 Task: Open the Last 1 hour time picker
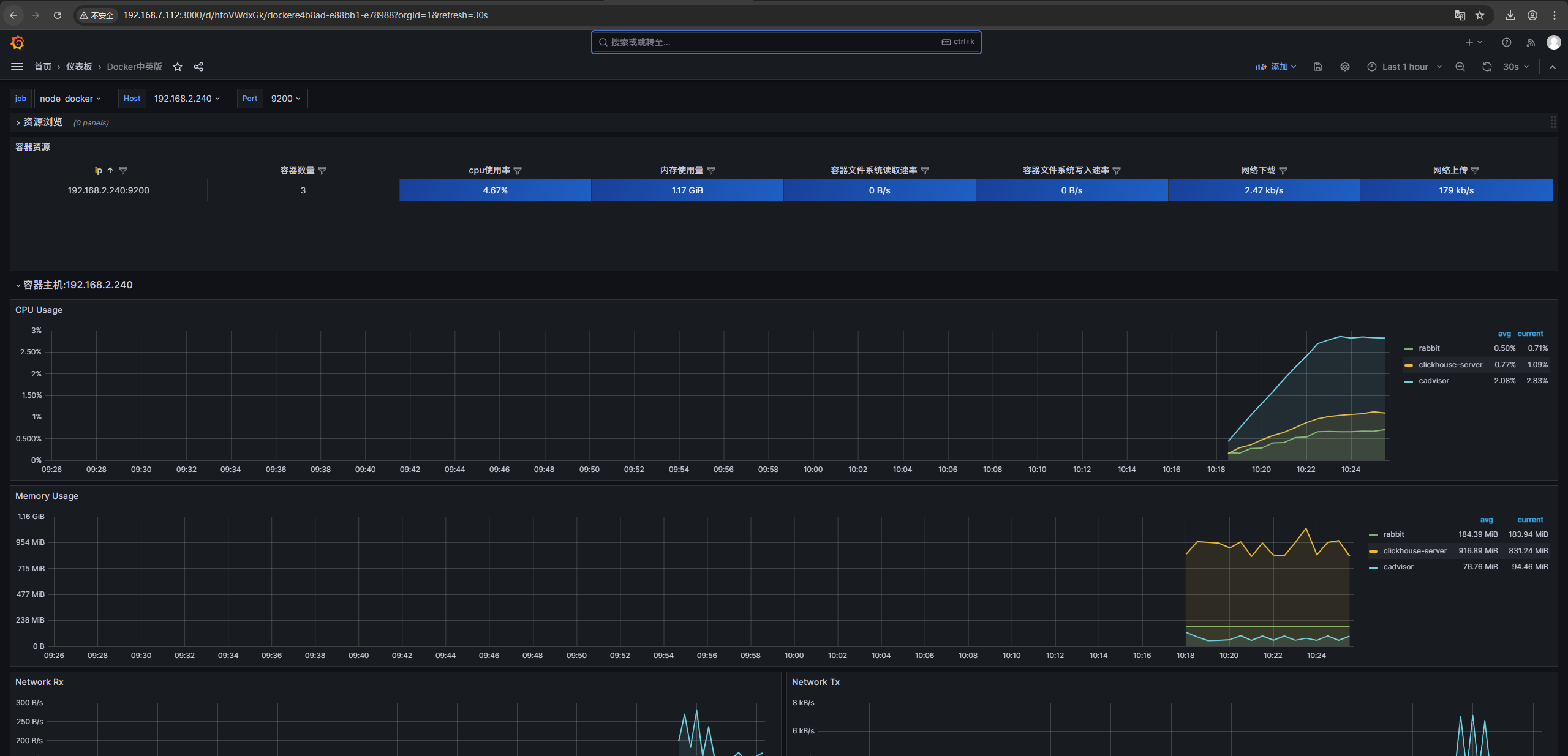pyautogui.click(x=1405, y=67)
